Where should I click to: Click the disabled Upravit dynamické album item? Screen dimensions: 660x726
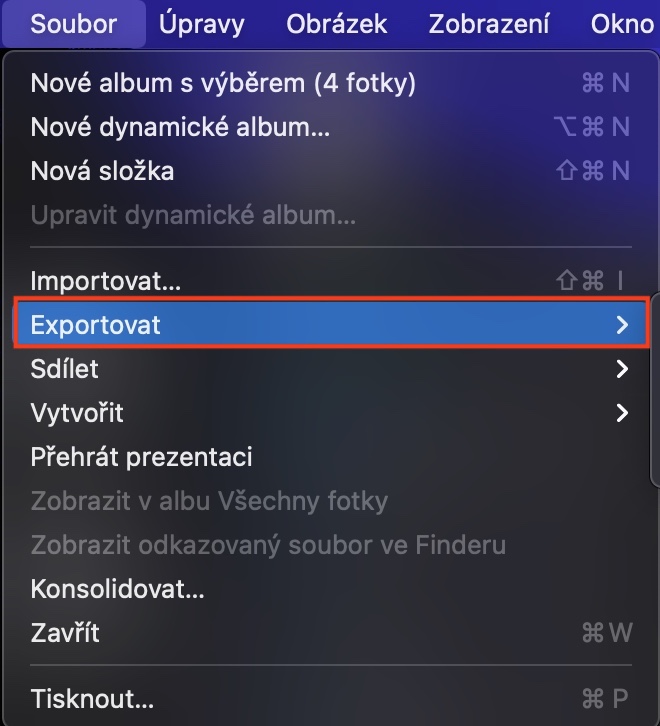(193, 215)
